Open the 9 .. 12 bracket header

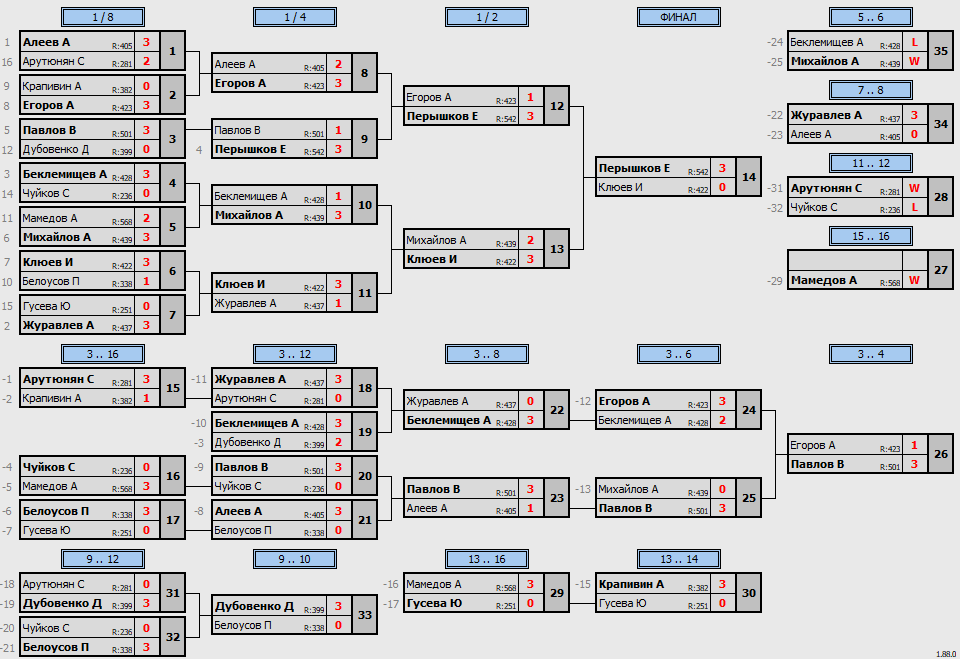coord(103,559)
